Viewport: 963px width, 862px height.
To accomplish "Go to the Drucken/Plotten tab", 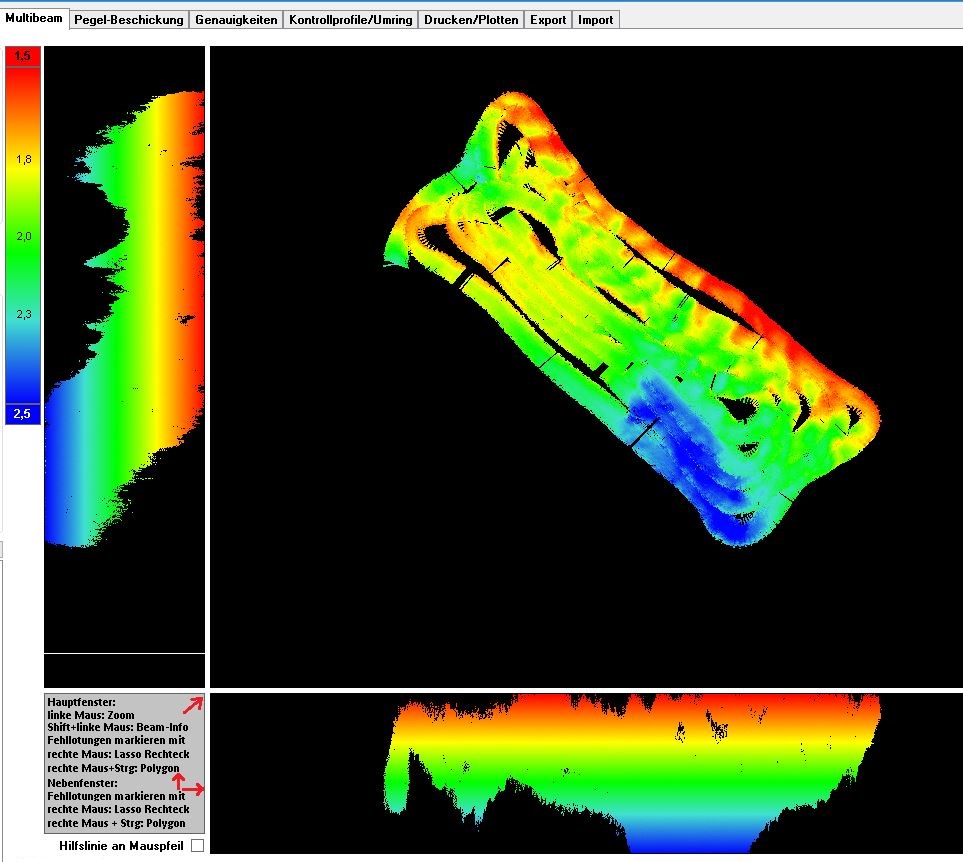I will click(471, 20).
